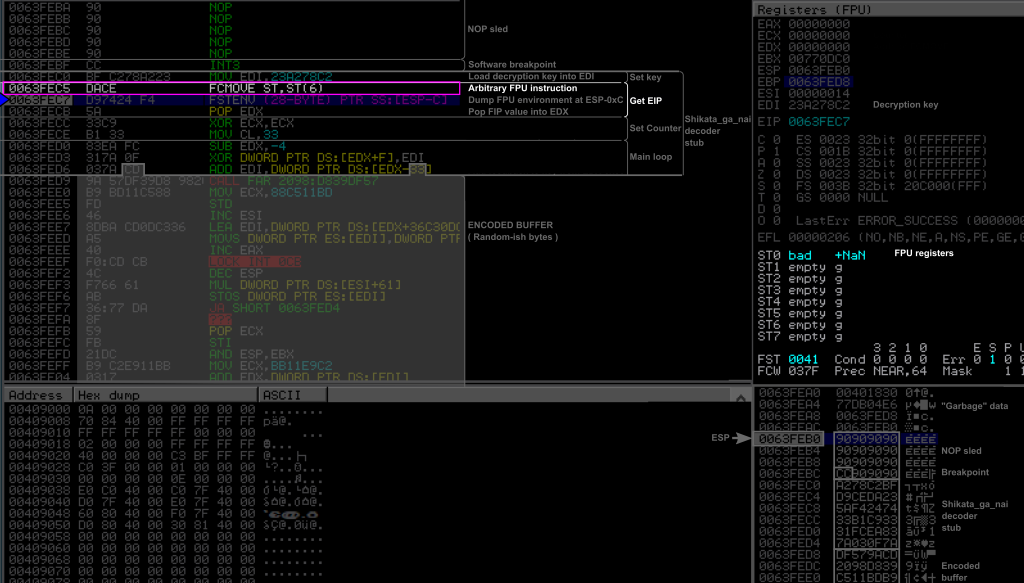Click the EBP register value 0063FED8
1024x583 pixels.
(x=818, y=82)
